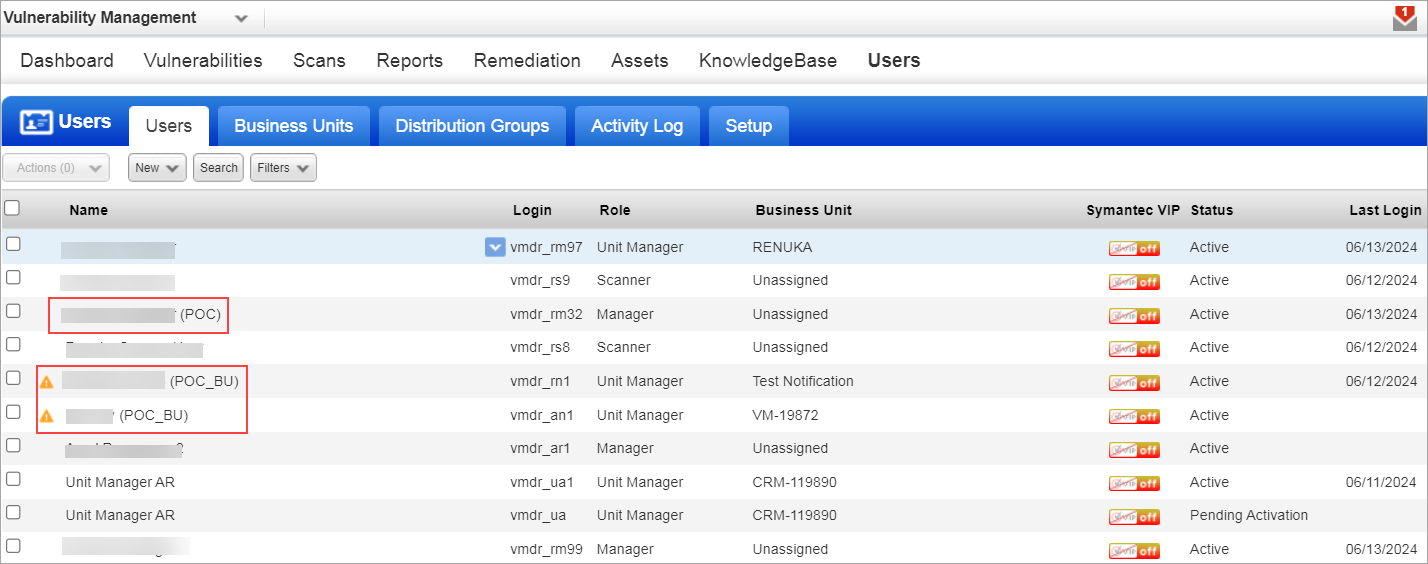Viewport: 1428px width, 564px height.
Task: Click Symantec VIP off icon for vmdr_ua
Action: pyautogui.click(x=1133, y=517)
